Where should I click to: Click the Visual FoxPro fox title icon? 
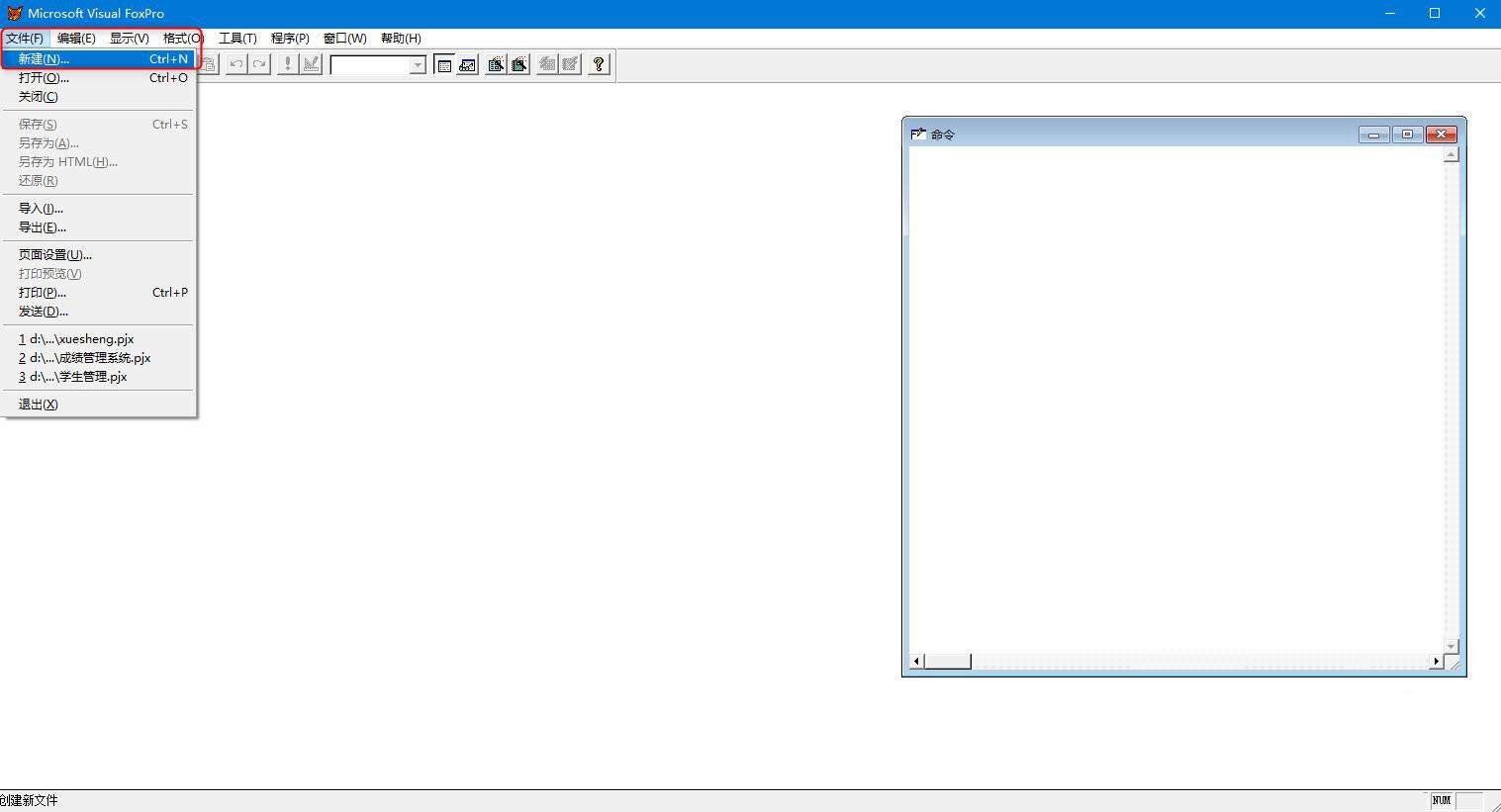click(x=14, y=13)
